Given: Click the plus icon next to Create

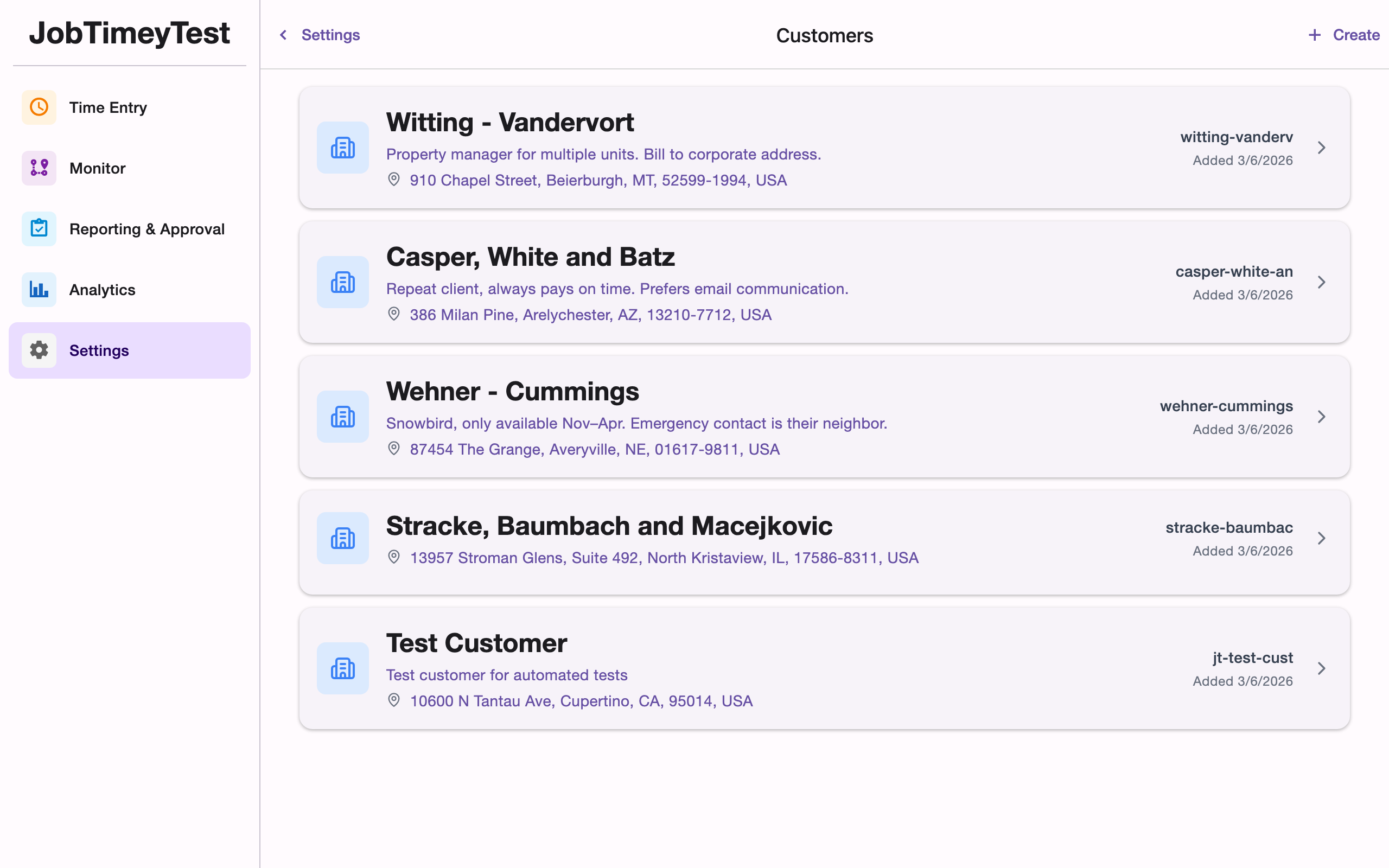Looking at the screenshot, I should pos(1314,34).
